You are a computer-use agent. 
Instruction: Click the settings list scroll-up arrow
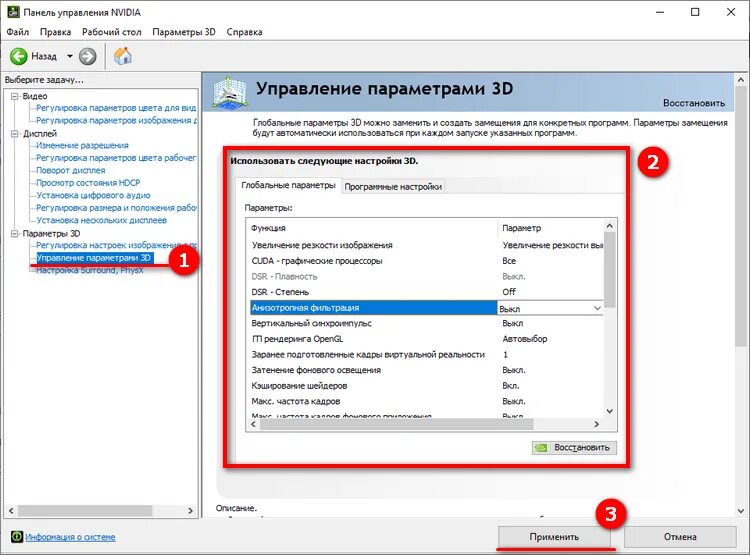pos(609,225)
